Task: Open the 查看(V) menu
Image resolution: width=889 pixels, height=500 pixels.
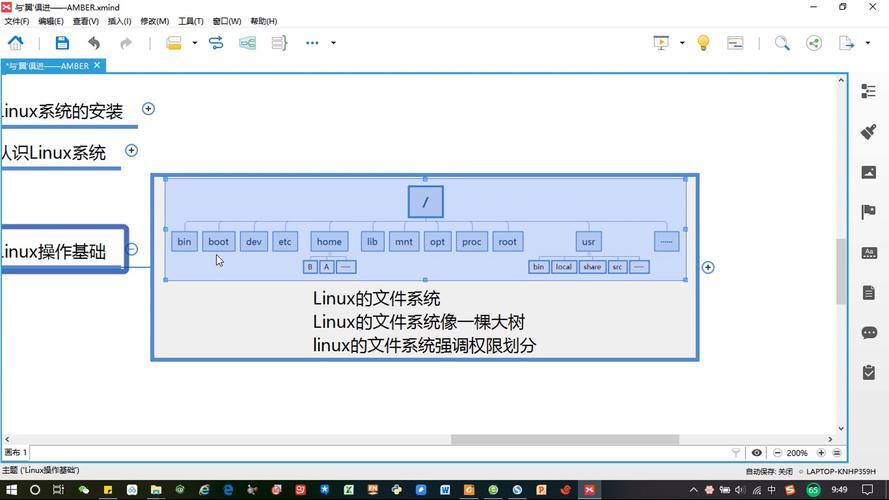Action: click(86, 21)
